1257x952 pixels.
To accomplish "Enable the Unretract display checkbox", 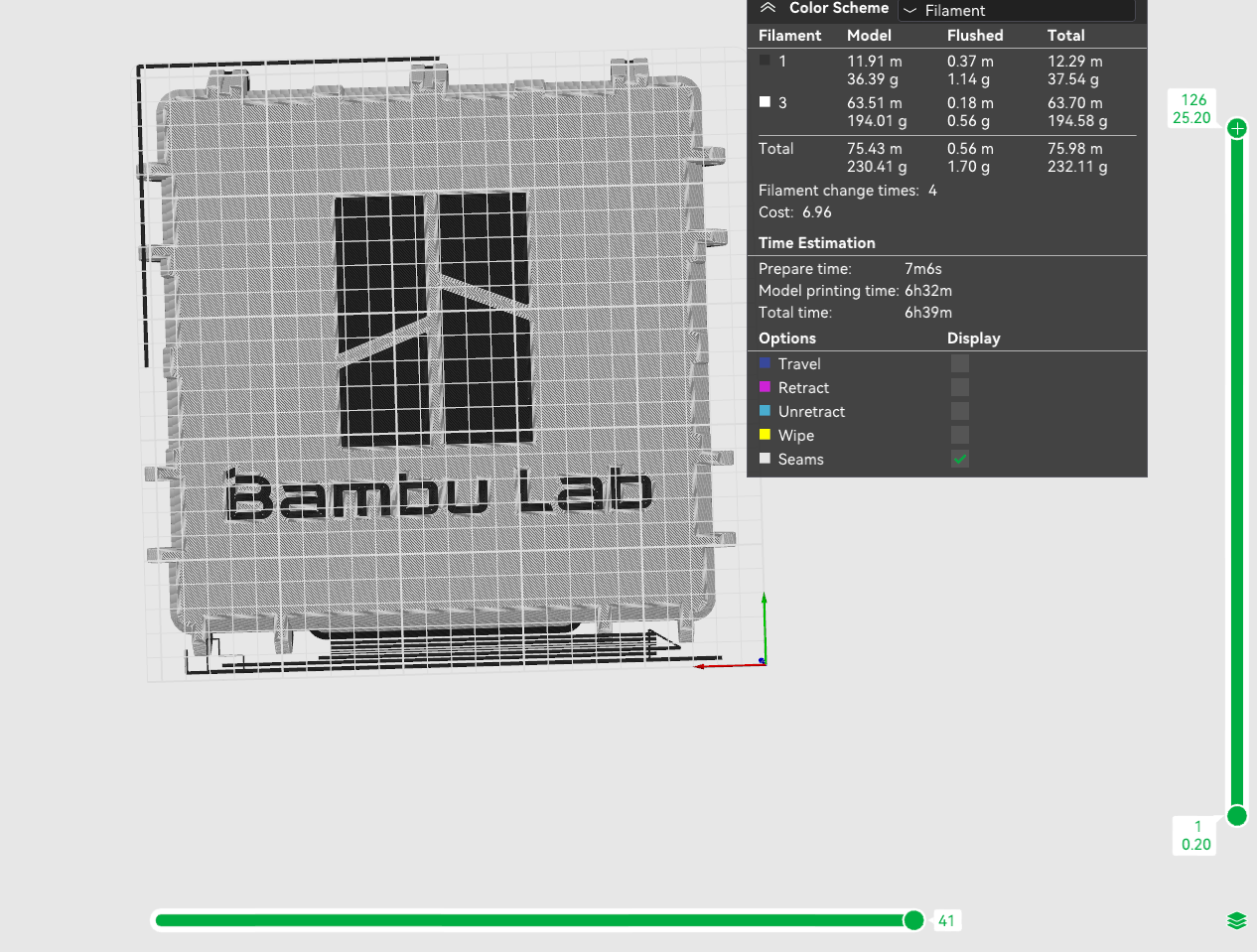I will pos(960,411).
